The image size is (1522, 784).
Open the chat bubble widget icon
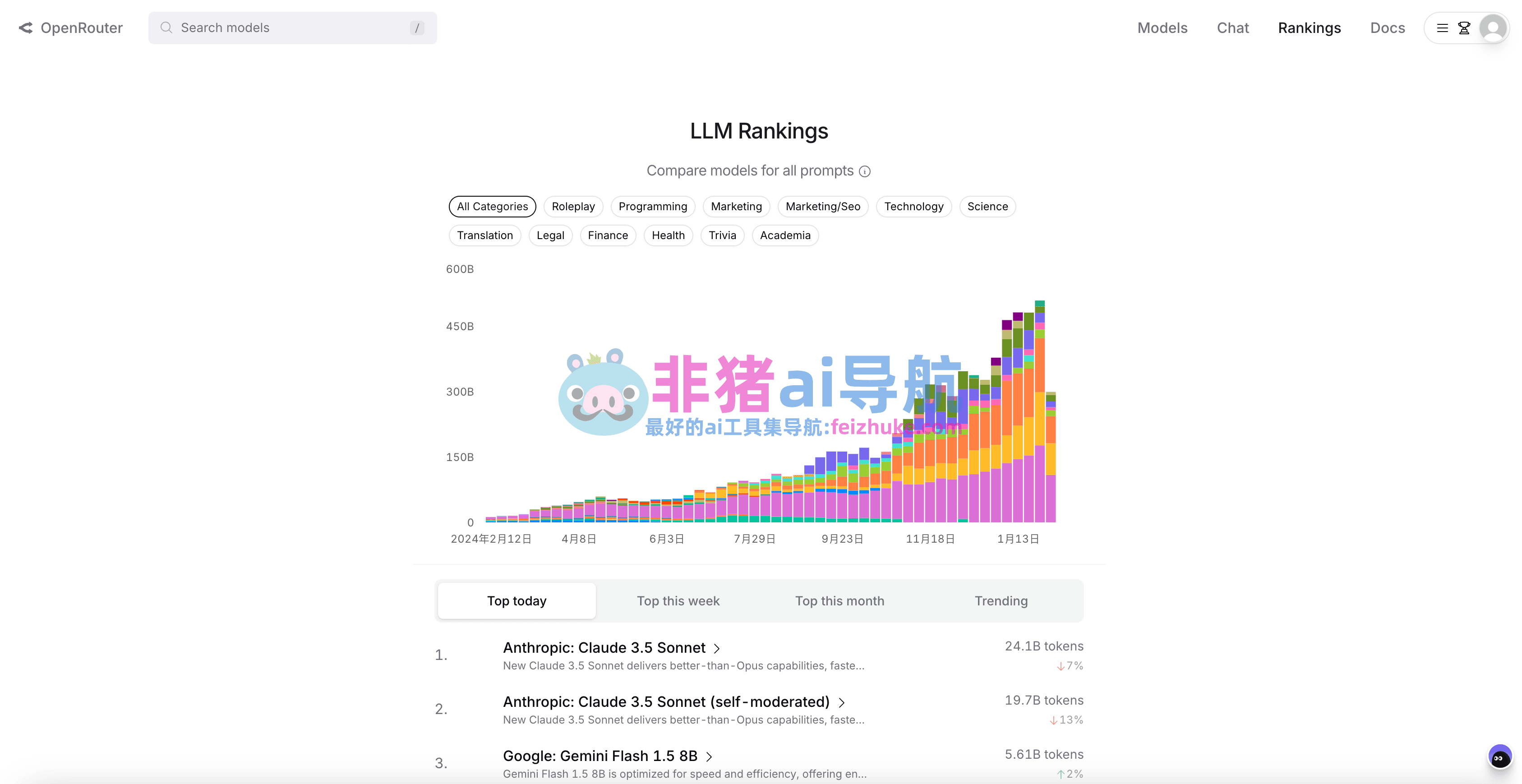1499,757
